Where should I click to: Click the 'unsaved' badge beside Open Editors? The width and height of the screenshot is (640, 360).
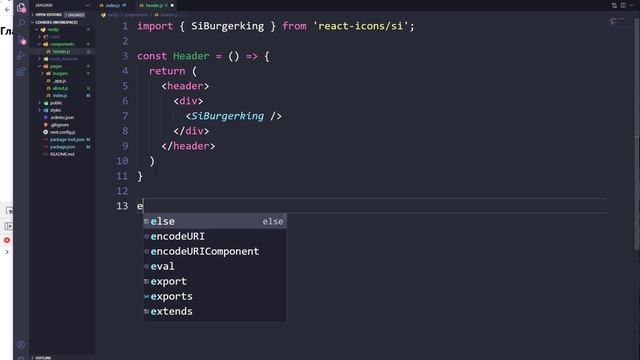tap(74, 15)
